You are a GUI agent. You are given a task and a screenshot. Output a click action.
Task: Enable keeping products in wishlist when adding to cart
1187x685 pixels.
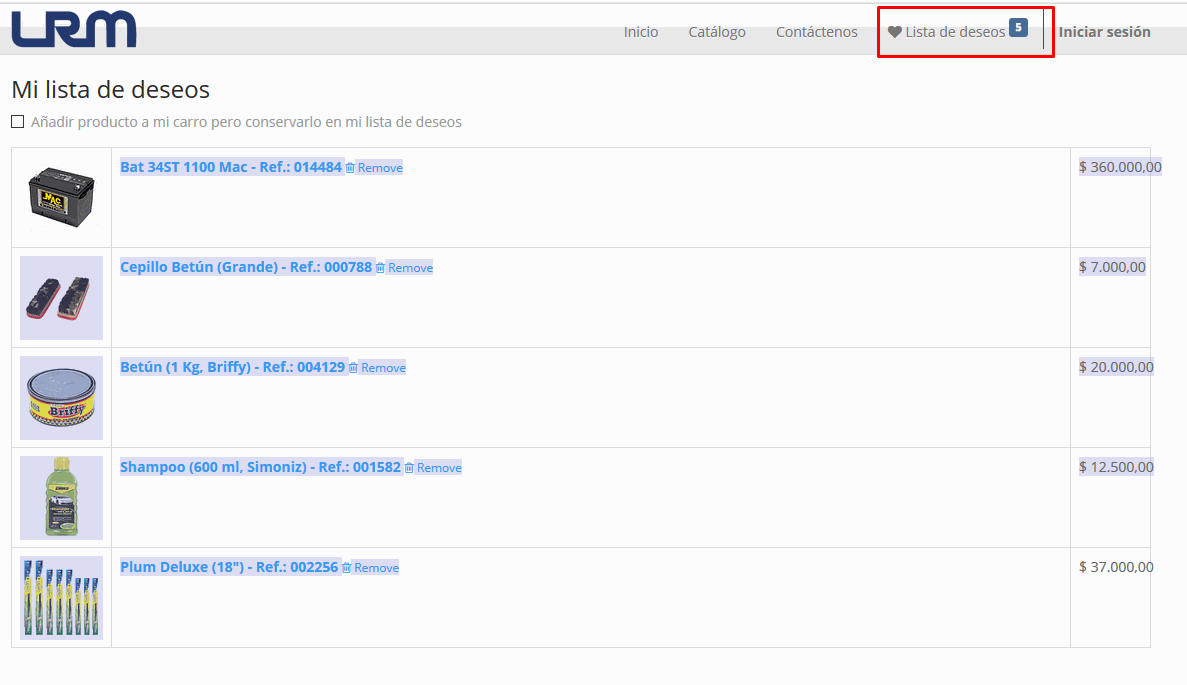(17, 121)
